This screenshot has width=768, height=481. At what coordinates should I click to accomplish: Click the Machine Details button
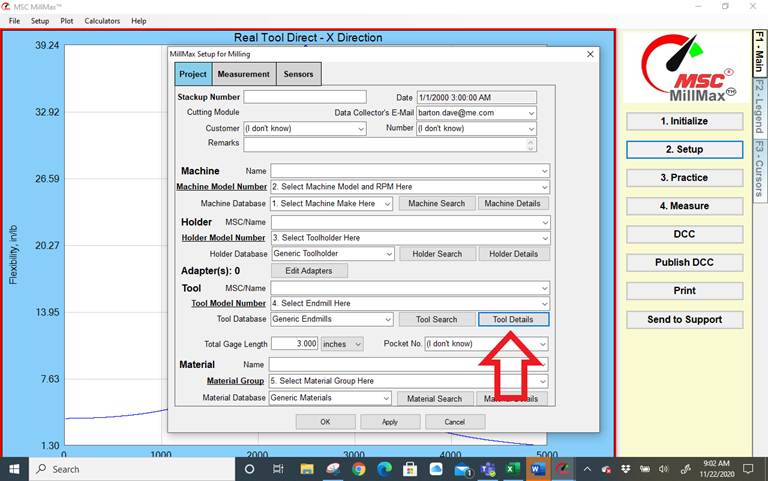[512, 203]
